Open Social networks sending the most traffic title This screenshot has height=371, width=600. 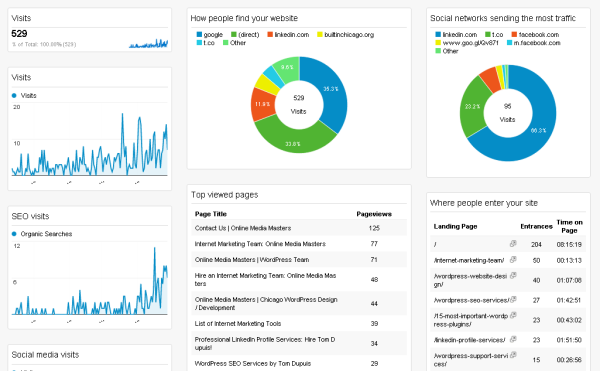[503, 18]
